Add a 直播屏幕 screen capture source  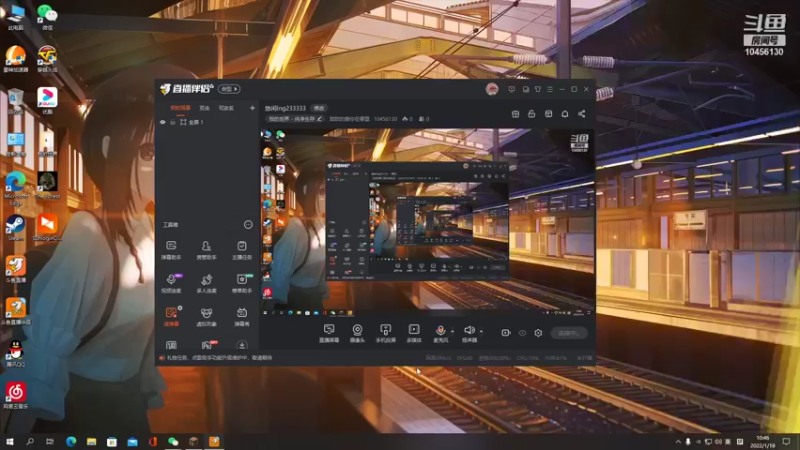pos(329,333)
